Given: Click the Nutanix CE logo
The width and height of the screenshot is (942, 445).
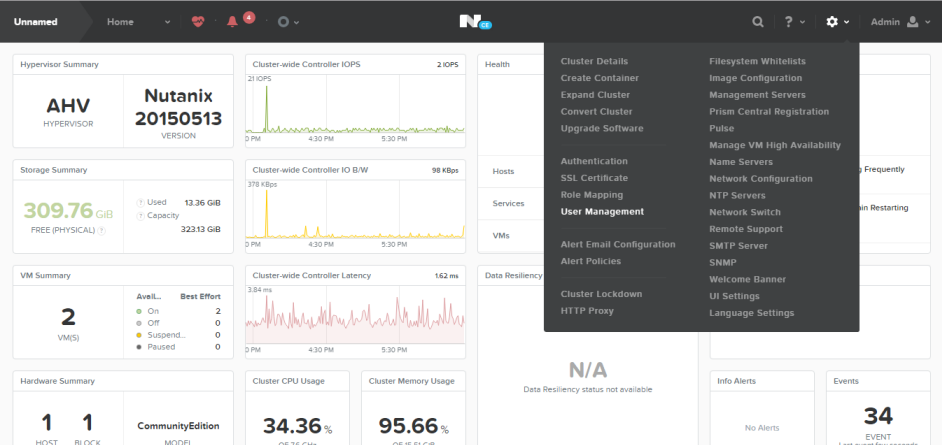Looking at the screenshot, I should tap(475, 22).
